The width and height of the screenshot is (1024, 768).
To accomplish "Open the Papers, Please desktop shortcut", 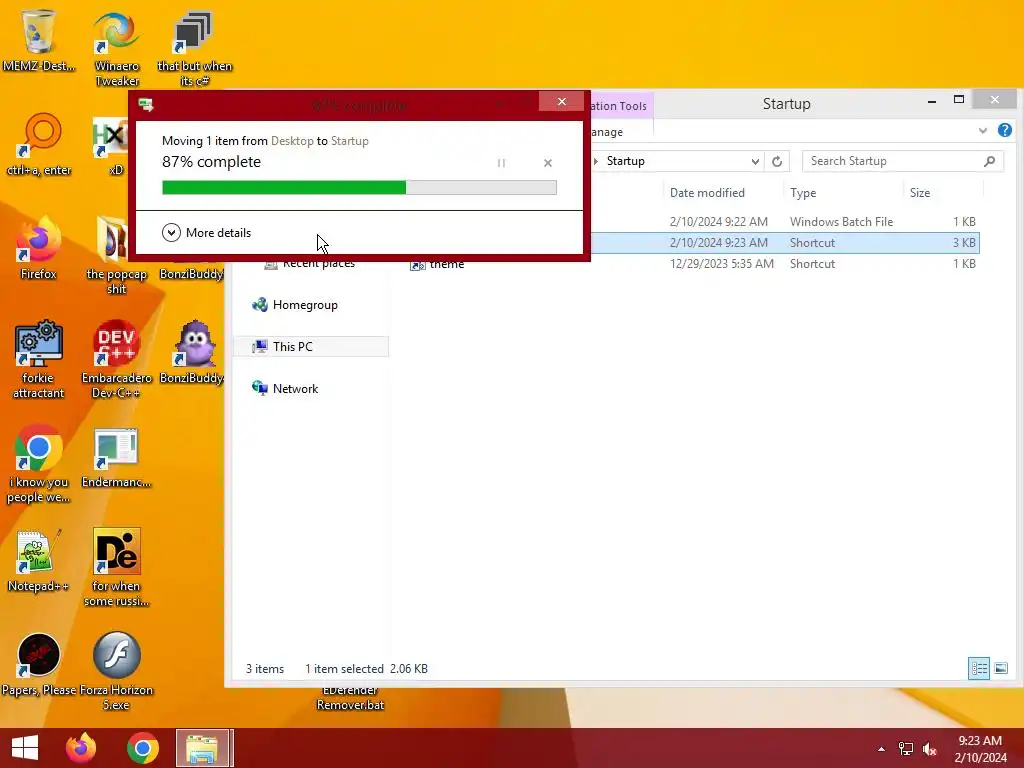I will (39, 664).
